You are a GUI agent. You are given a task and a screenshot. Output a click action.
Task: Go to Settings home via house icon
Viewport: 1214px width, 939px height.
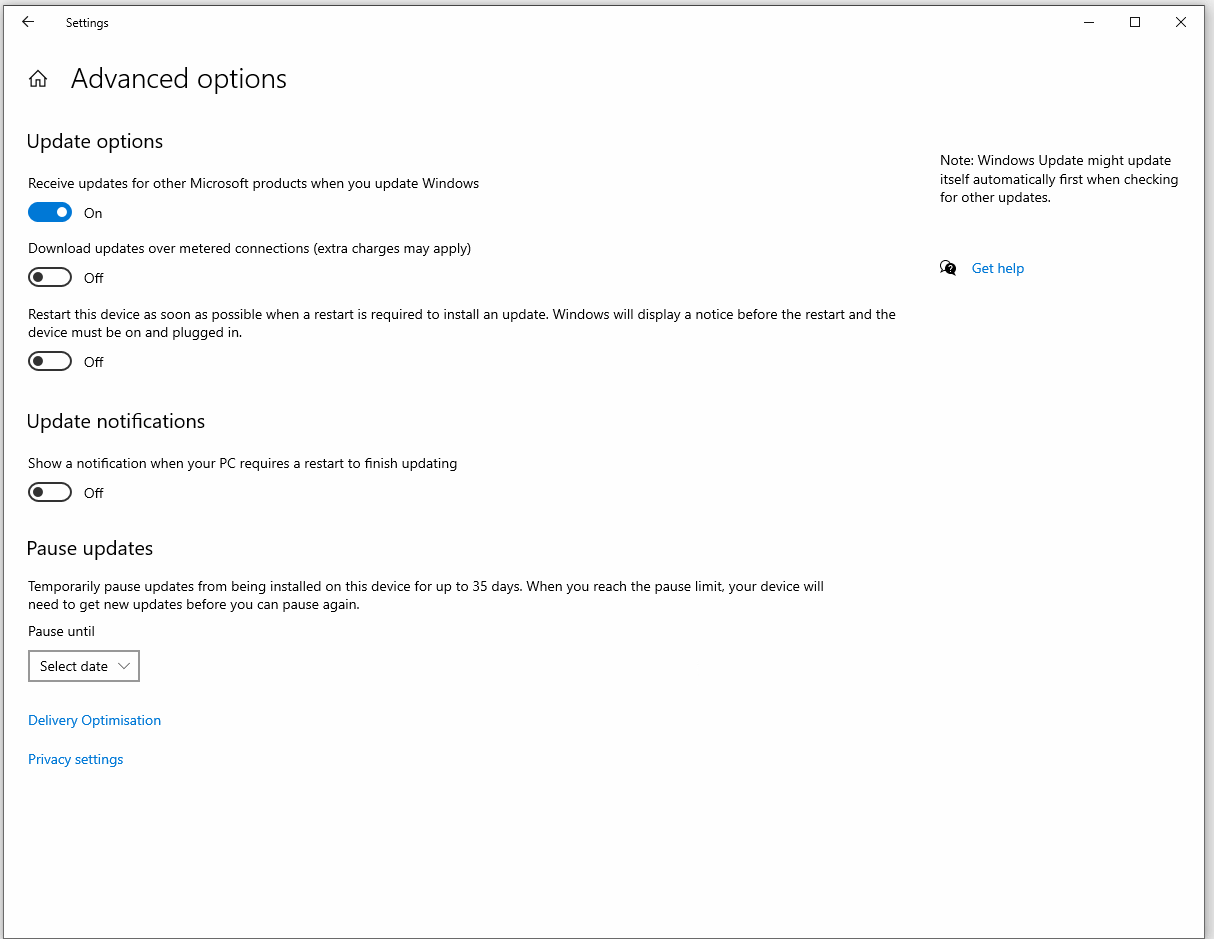click(38, 79)
